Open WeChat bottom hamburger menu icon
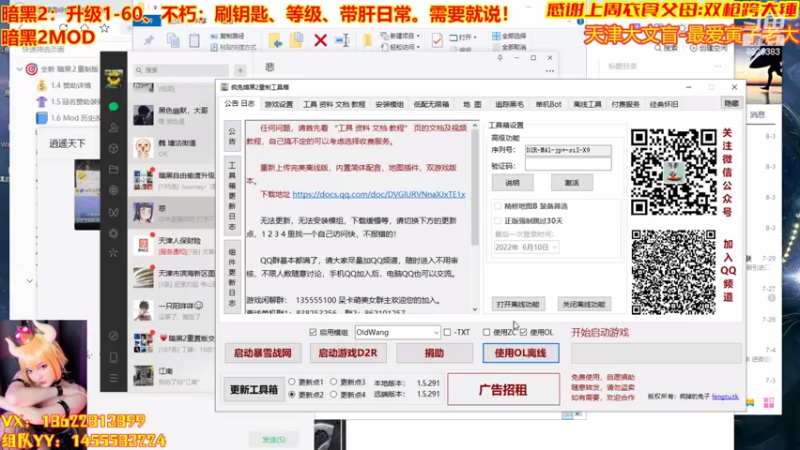The height and width of the screenshot is (450, 800). [114, 378]
